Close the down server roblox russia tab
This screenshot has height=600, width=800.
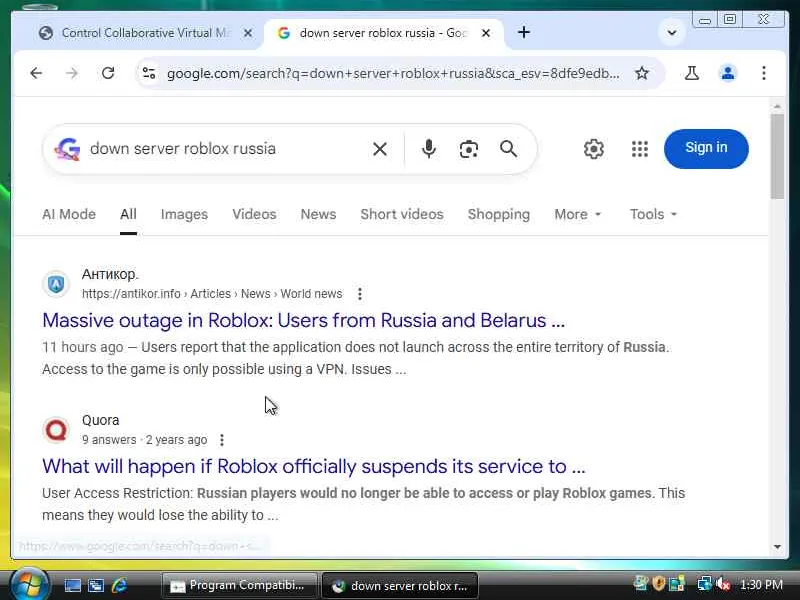click(486, 33)
